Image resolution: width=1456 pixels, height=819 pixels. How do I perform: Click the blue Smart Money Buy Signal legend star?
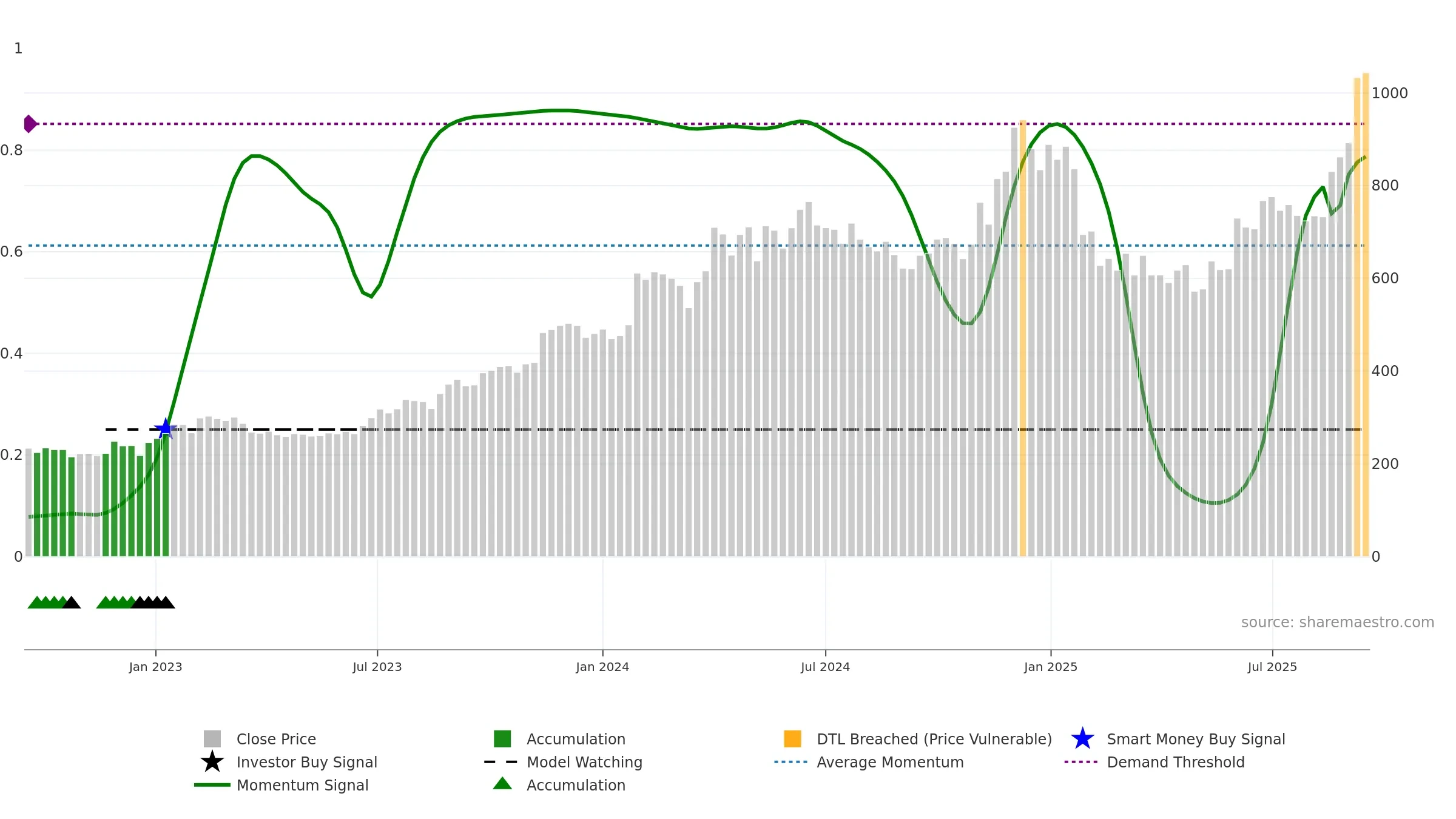pyautogui.click(x=1082, y=739)
